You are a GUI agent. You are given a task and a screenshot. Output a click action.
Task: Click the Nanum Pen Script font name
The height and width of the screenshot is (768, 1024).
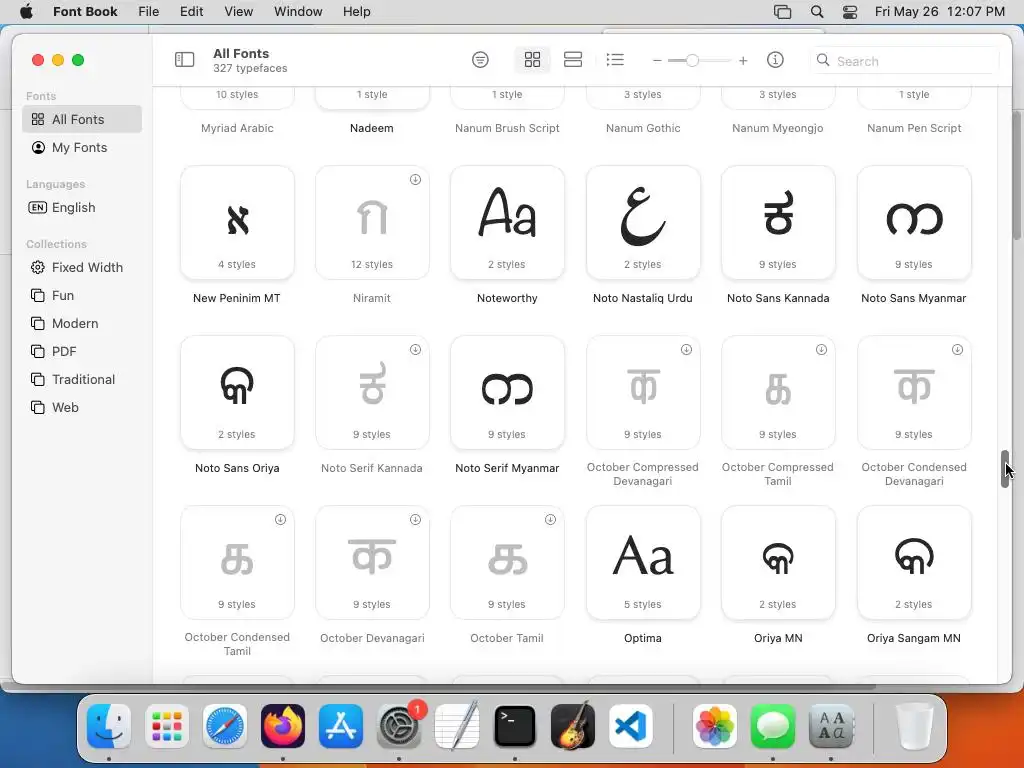point(914,128)
